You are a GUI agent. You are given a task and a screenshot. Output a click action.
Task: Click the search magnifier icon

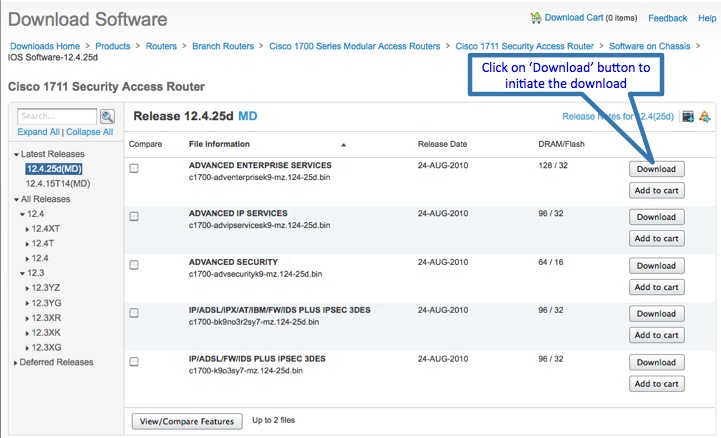[x=107, y=116]
